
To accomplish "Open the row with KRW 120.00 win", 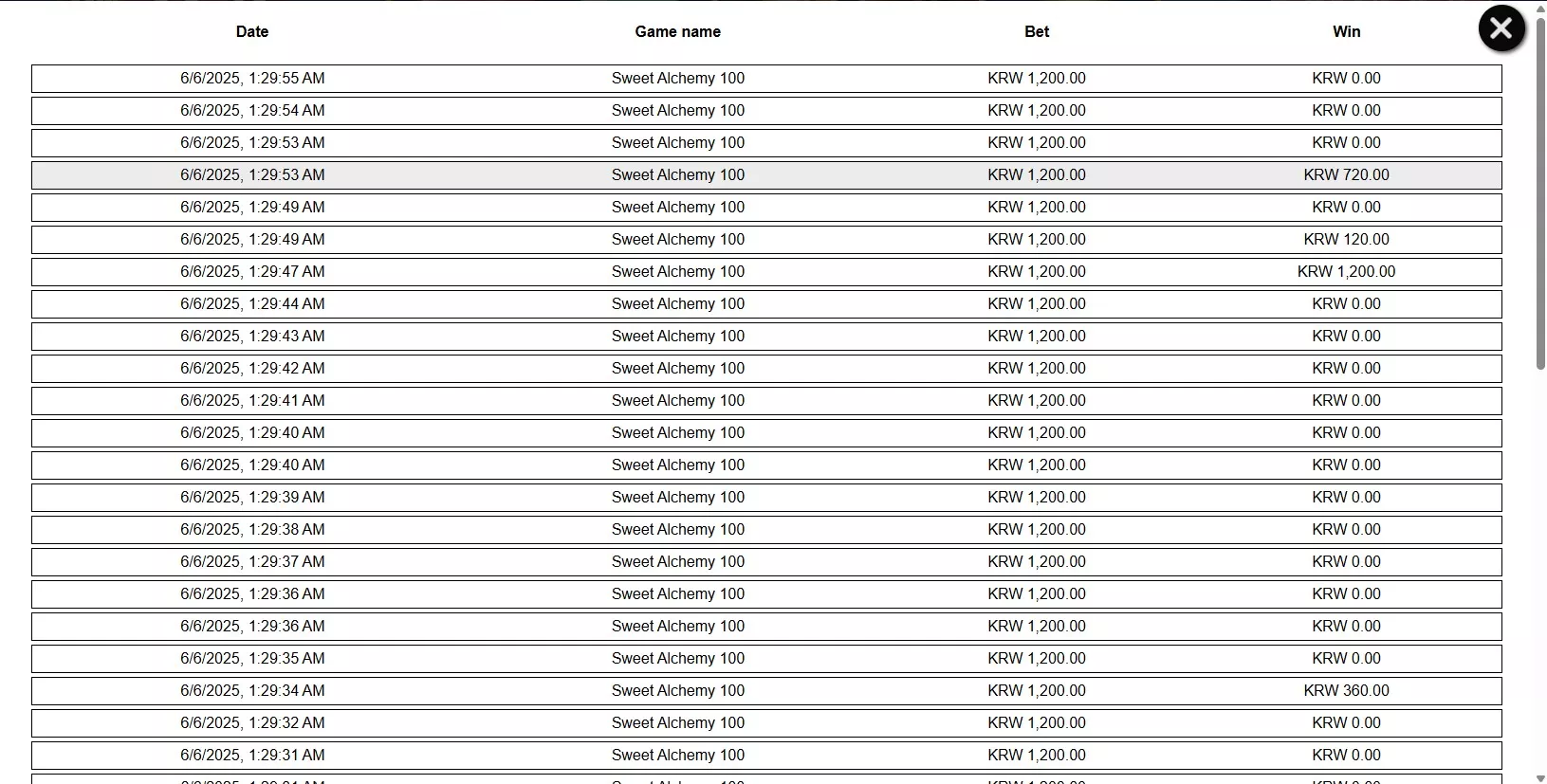I will click(x=766, y=240).
